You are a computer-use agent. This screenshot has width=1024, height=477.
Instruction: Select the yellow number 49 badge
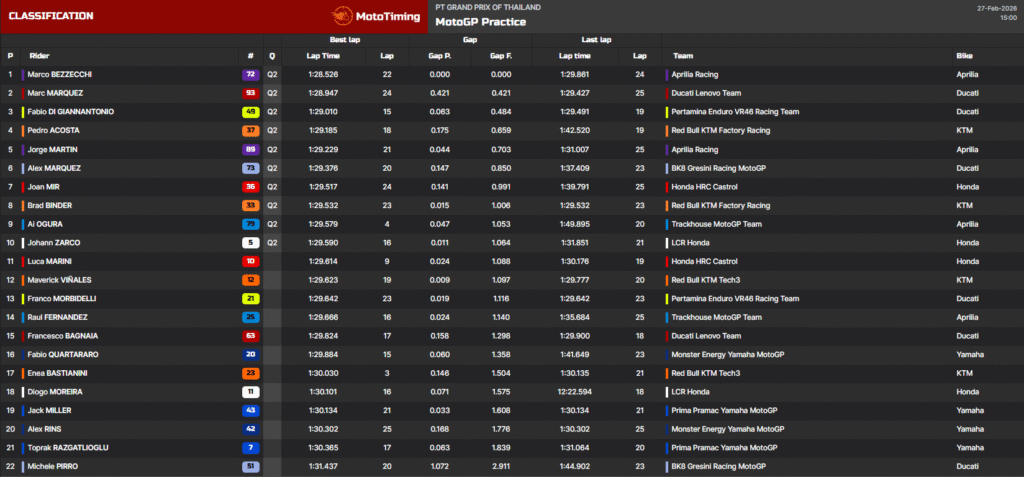(250, 112)
